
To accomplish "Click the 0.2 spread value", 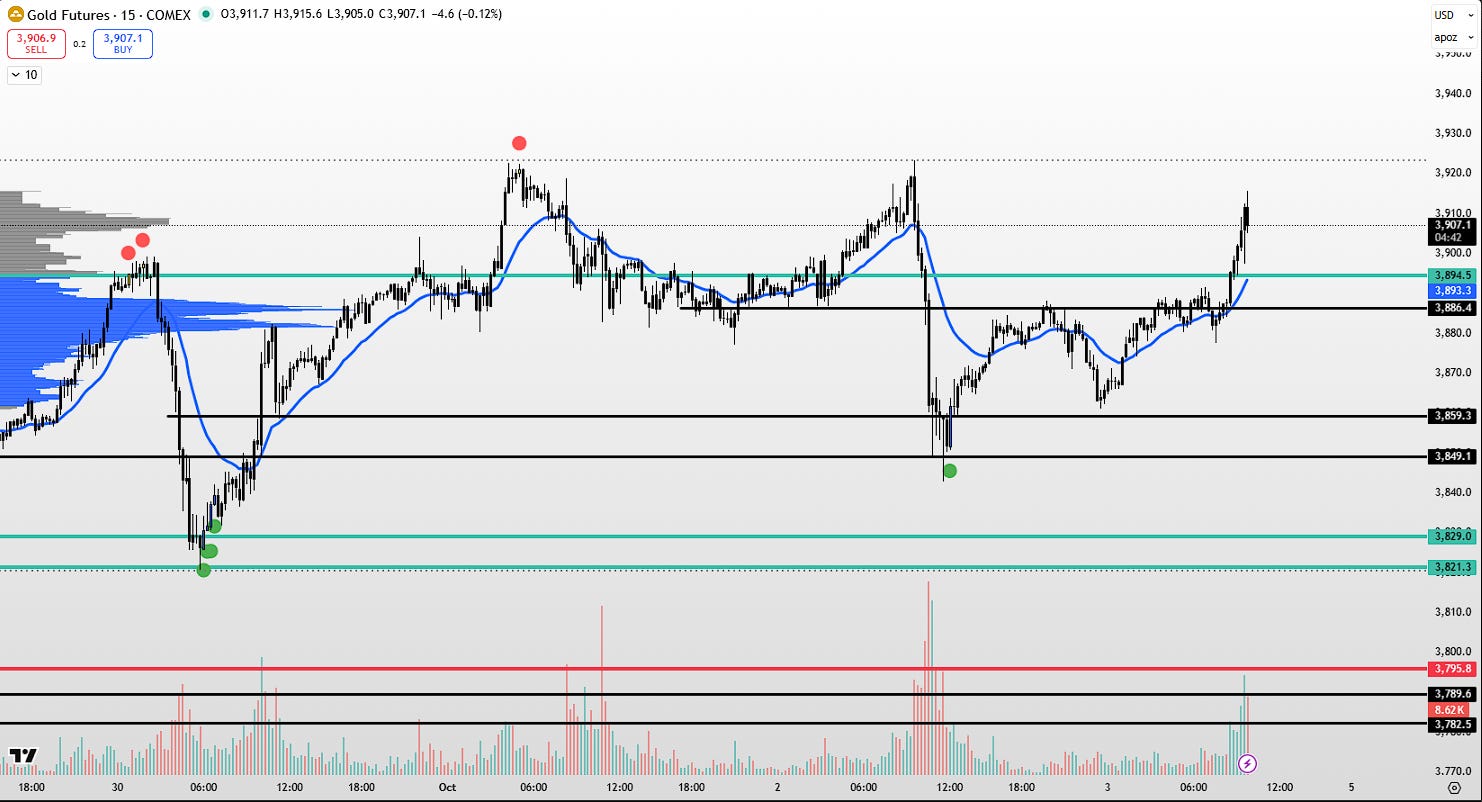I will click(79, 44).
